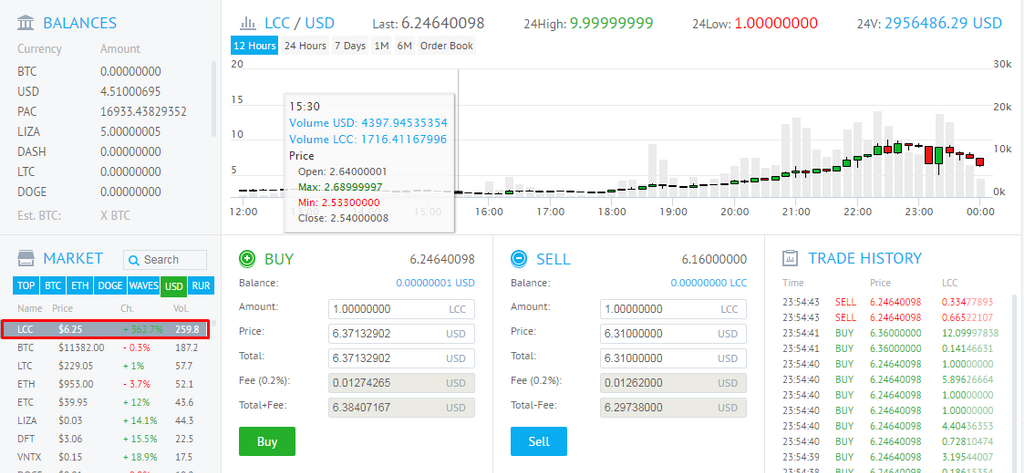This screenshot has height=473, width=1024.
Task: Click the blue Sell button
Action: 539,442
